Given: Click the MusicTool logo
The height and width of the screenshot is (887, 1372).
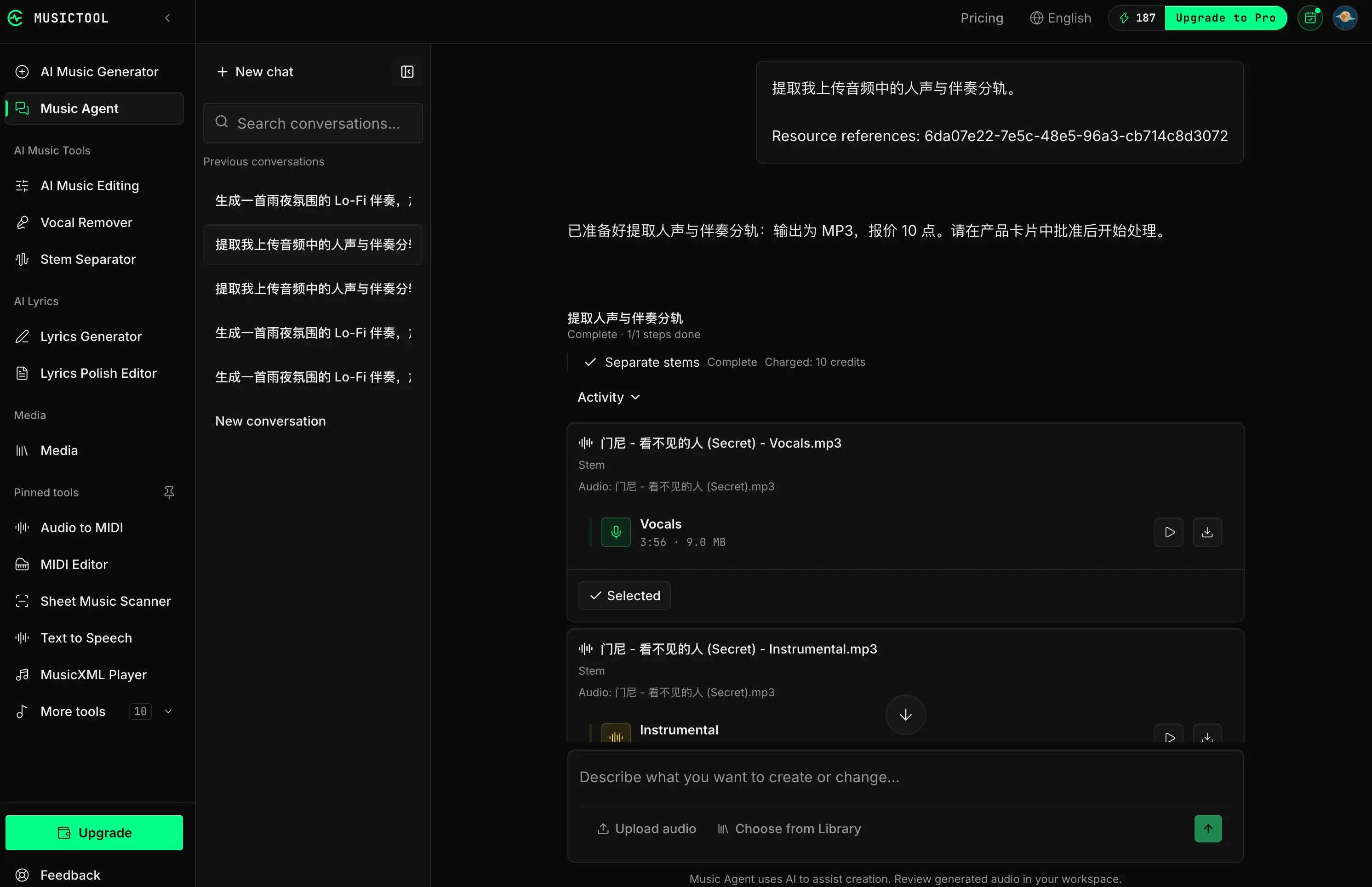Looking at the screenshot, I should point(57,18).
